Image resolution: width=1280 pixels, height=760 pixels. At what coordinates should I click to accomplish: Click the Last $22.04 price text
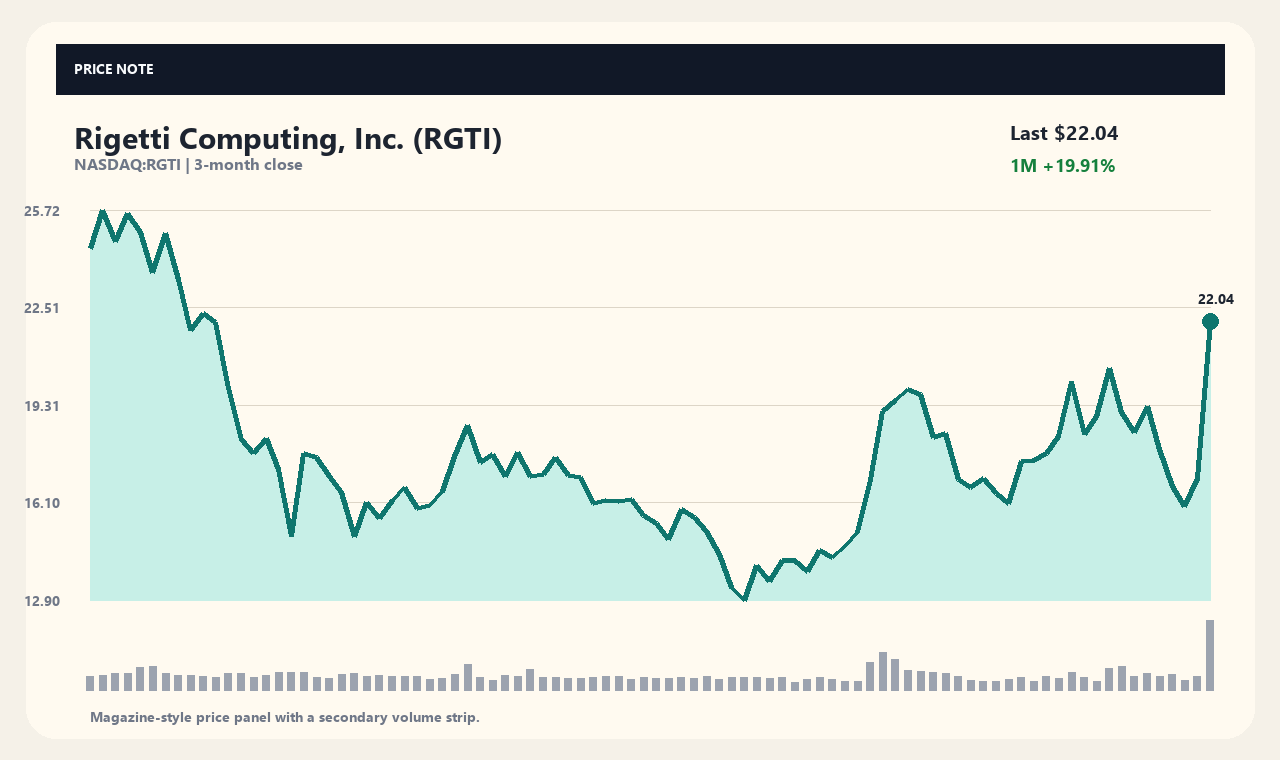click(1064, 133)
